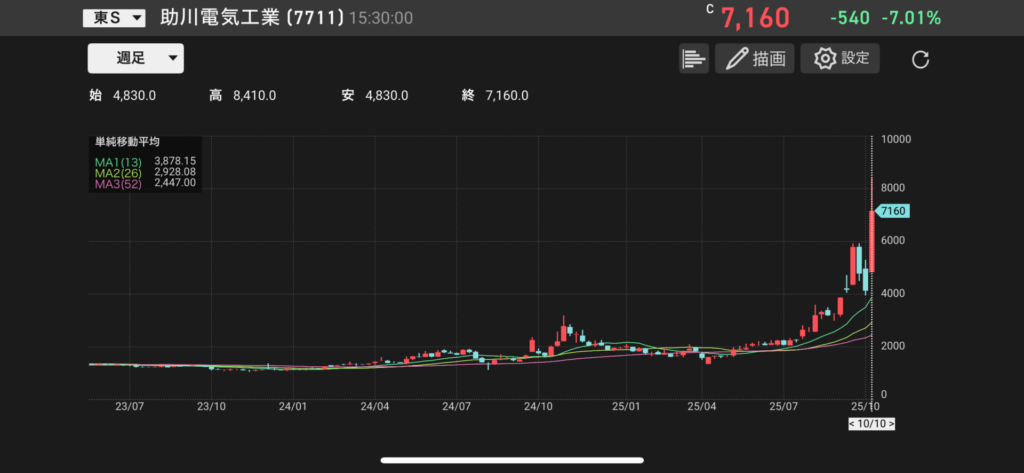Click the arrow on 週足 selector
The image size is (1024, 473).
[x=173, y=58]
